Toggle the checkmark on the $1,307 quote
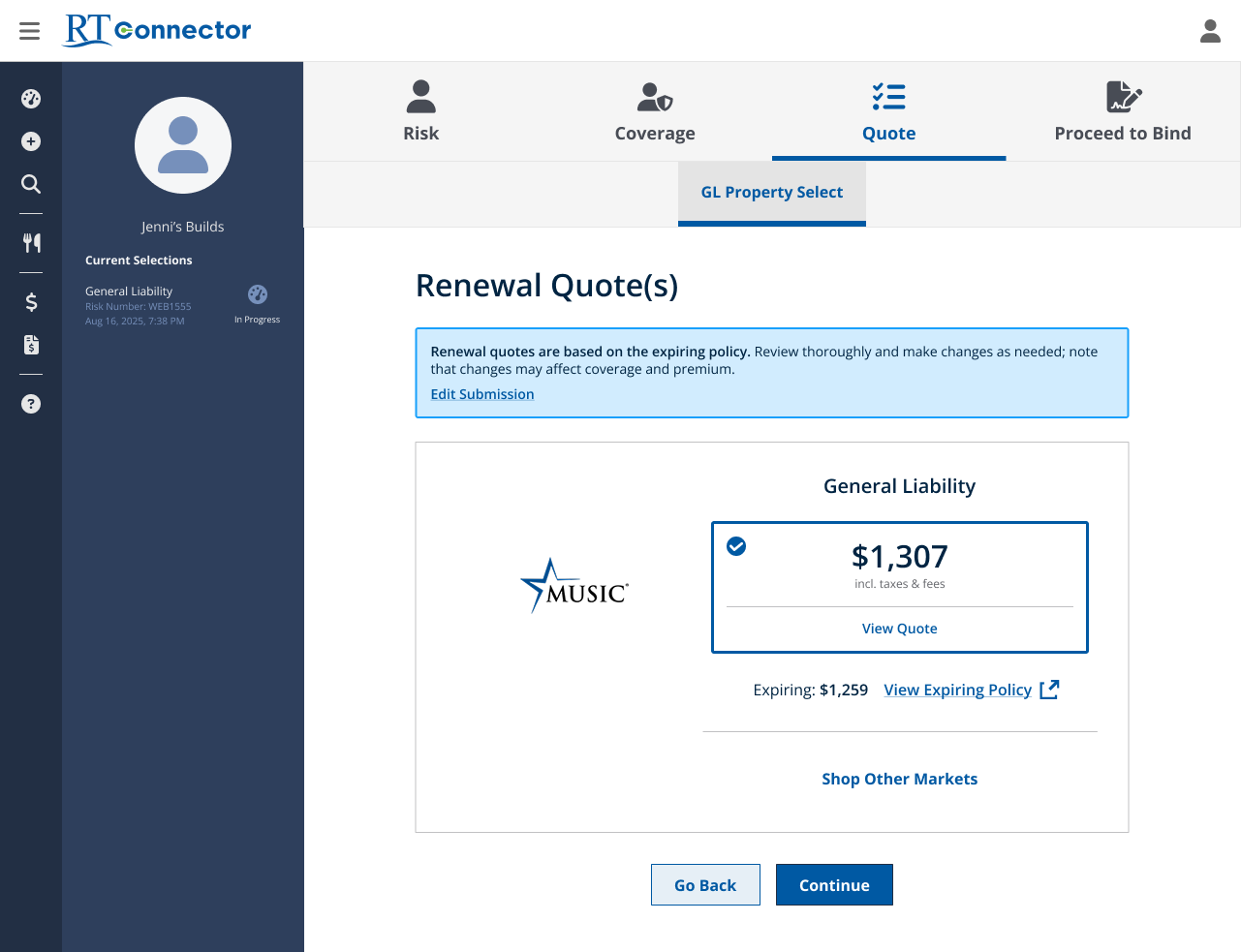 (736, 546)
